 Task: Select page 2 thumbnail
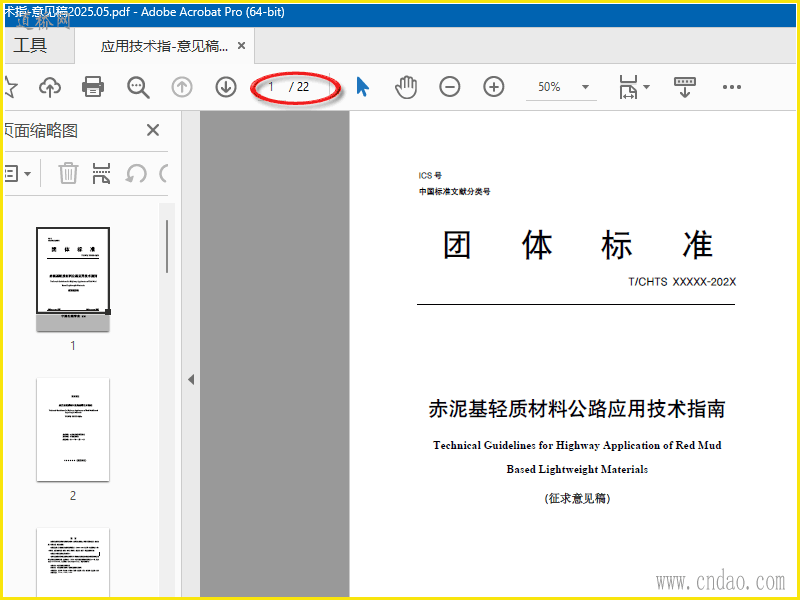pyautogui.click(x=73, y=429)
